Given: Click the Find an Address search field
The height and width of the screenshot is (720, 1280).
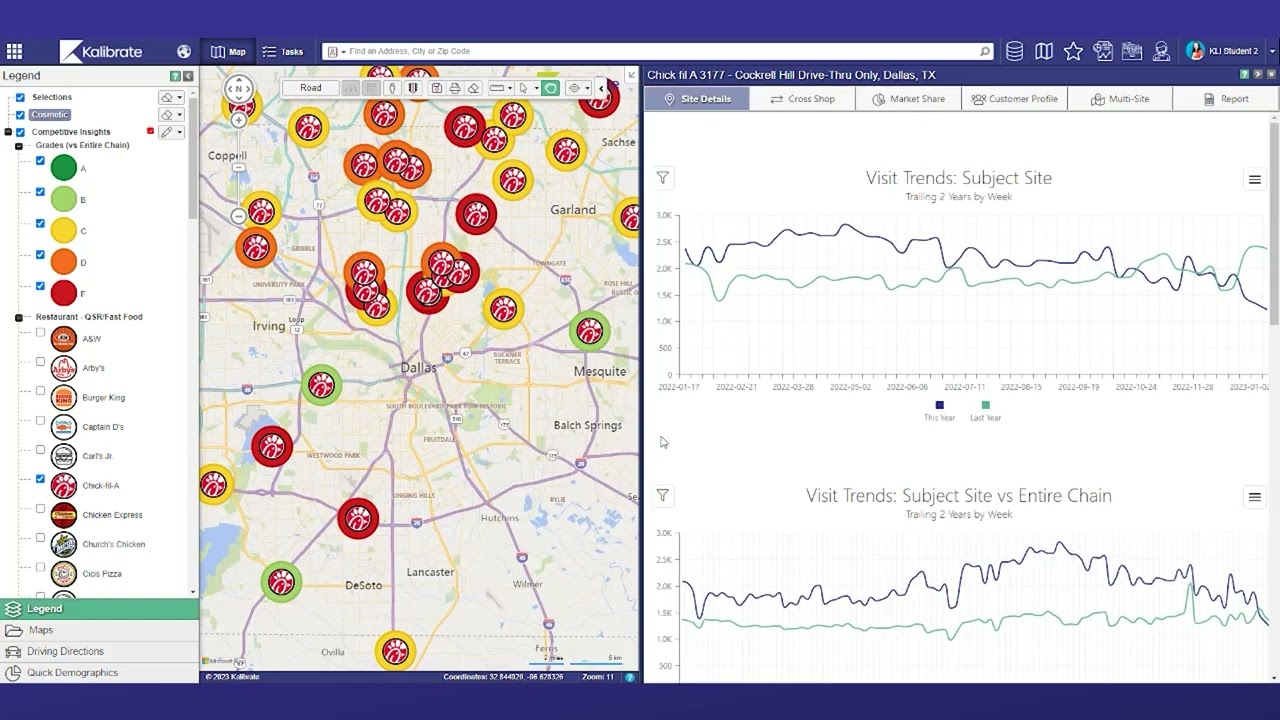Looking at the screenshot, I should pyautogui.click(x=660, y=51).
